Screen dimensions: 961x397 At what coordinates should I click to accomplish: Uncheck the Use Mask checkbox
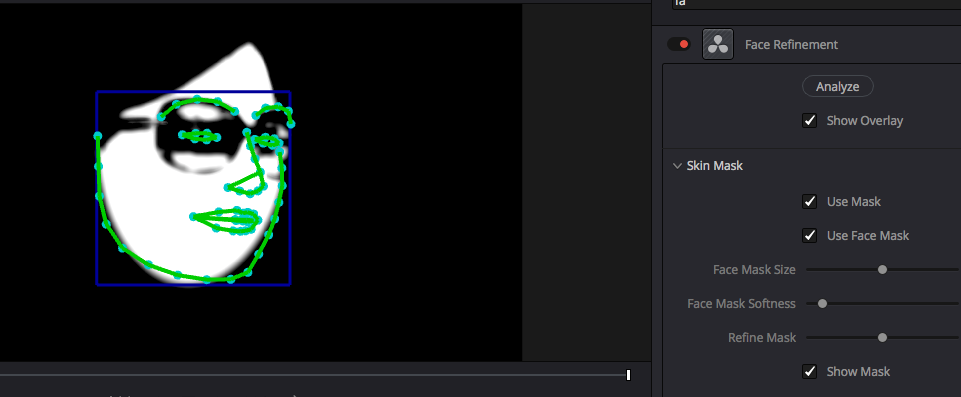810,201
